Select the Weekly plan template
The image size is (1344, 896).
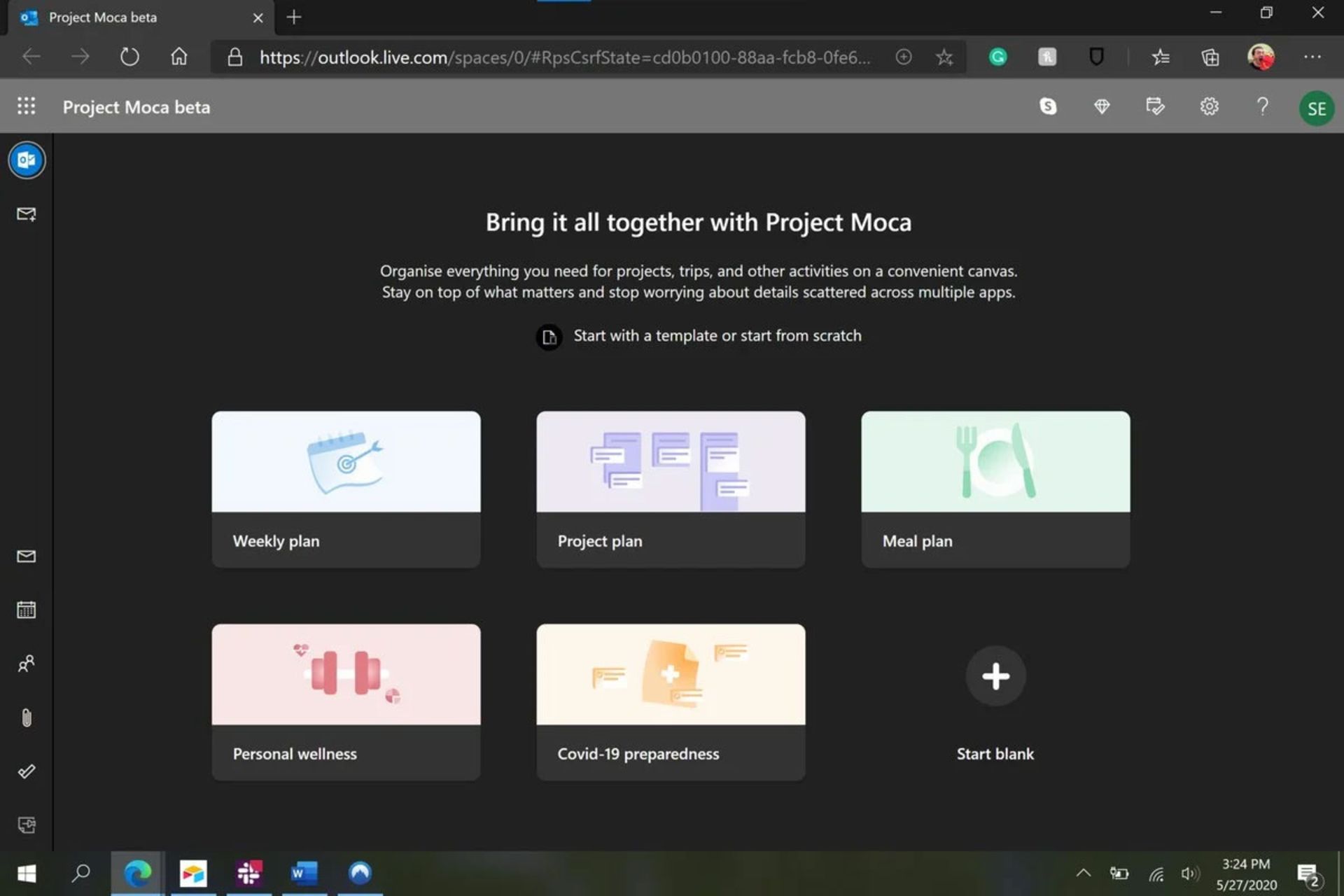pyautogui.click(x=346, y=489)
